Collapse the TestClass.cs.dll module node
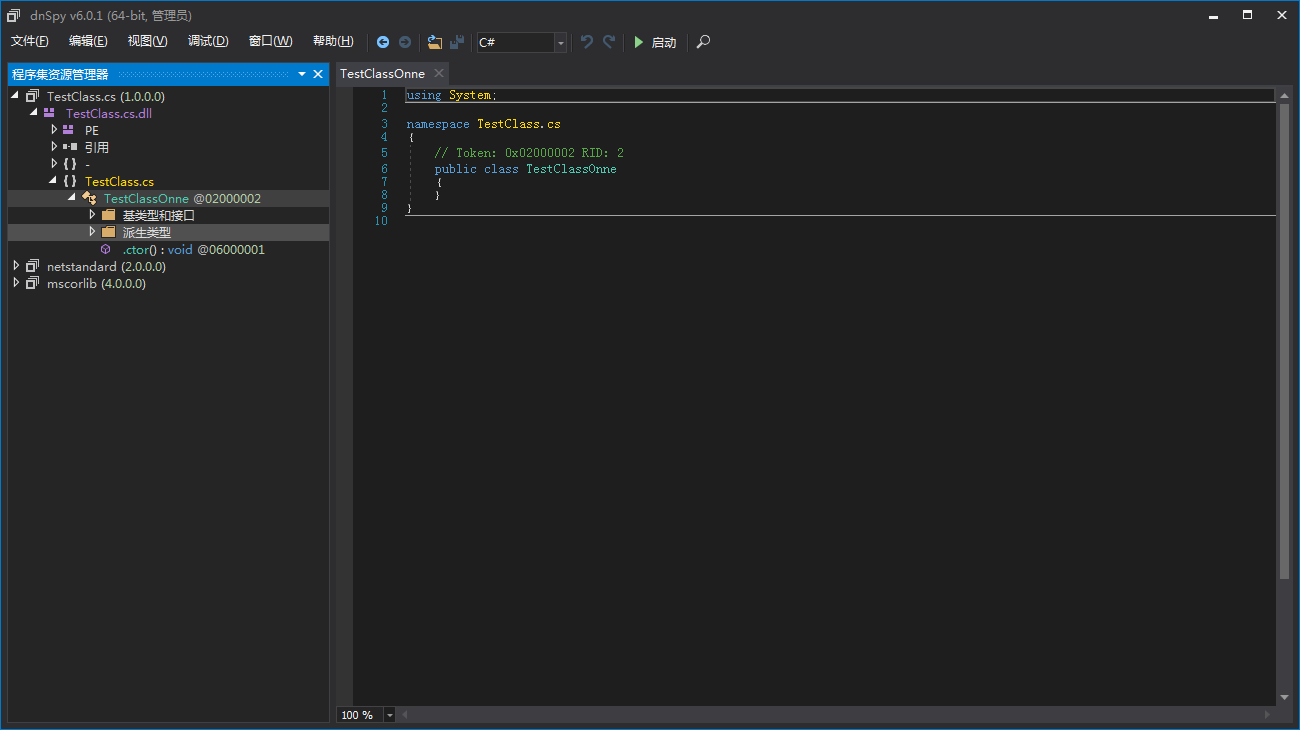The image size is (1300, 730). pos(34,114)
